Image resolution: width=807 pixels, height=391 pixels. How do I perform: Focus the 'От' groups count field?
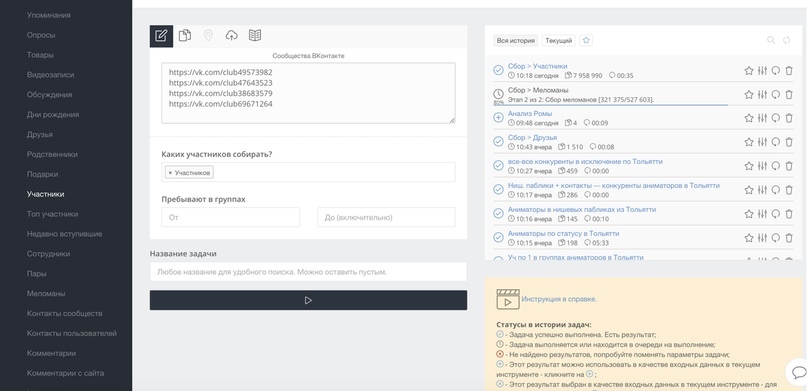(x=231, y=217)
